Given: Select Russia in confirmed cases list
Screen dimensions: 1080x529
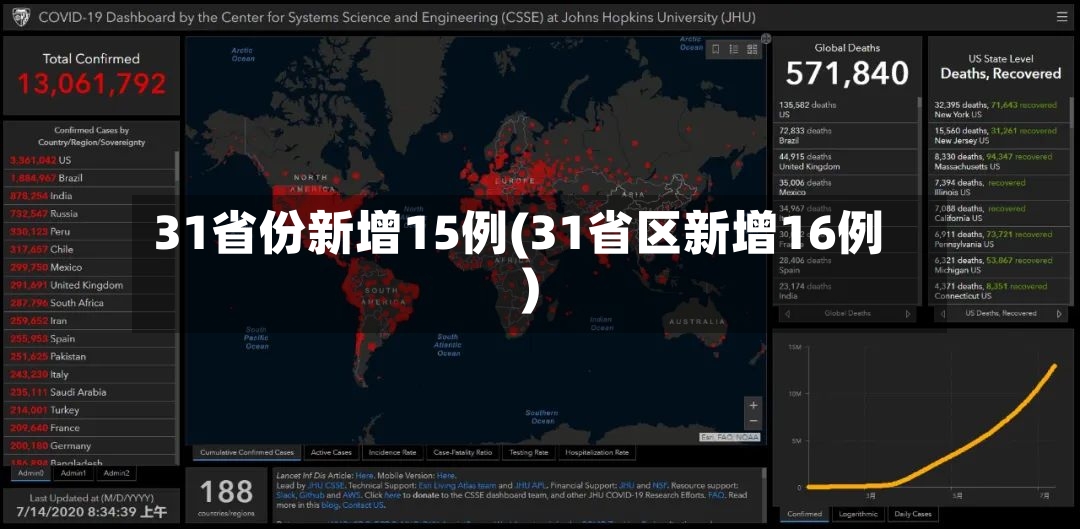Looking at the screenshot, I should (x=92, y=214).
